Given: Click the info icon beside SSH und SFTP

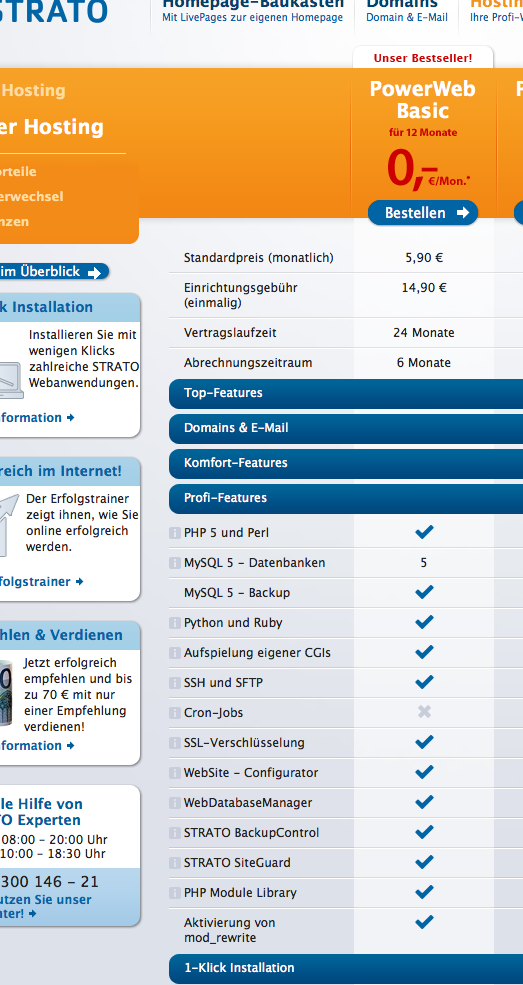Looking at the screenshot, I should pyautogui.click(x=175, y=683).
